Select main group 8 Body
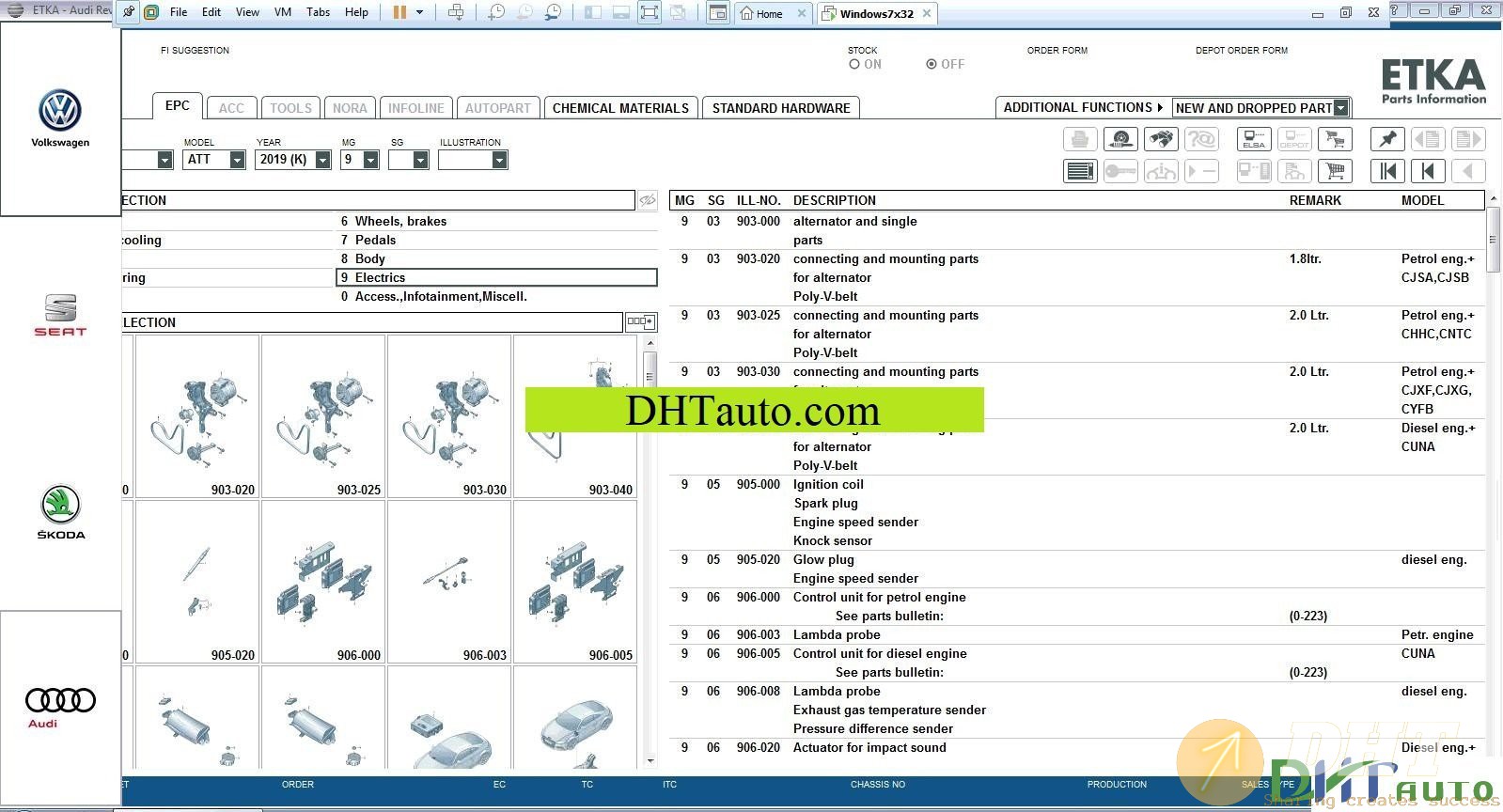The height and width of the screenshot is (812, 1503). point(496,258)
